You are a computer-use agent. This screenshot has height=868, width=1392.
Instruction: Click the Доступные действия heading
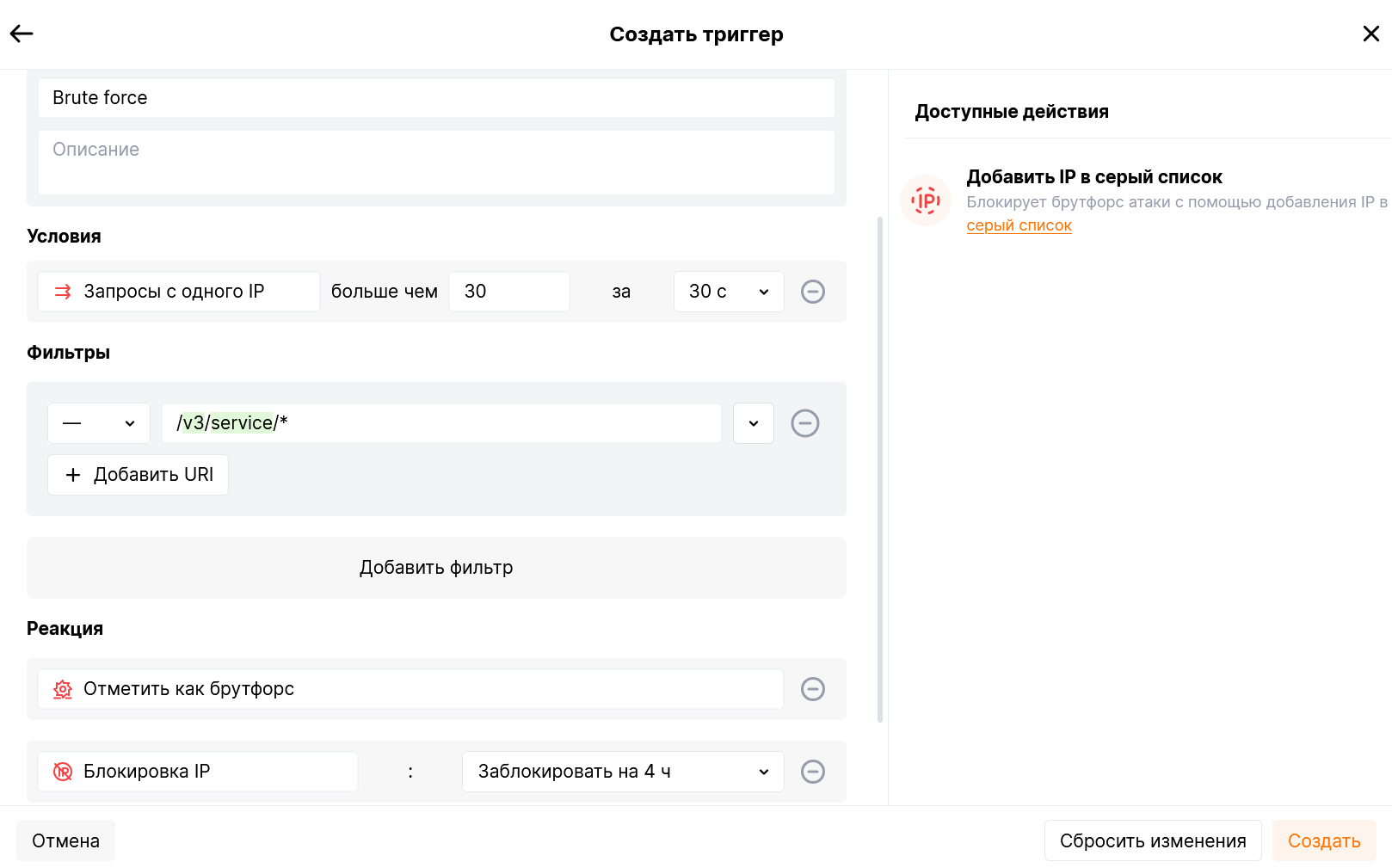point(1012,112)
